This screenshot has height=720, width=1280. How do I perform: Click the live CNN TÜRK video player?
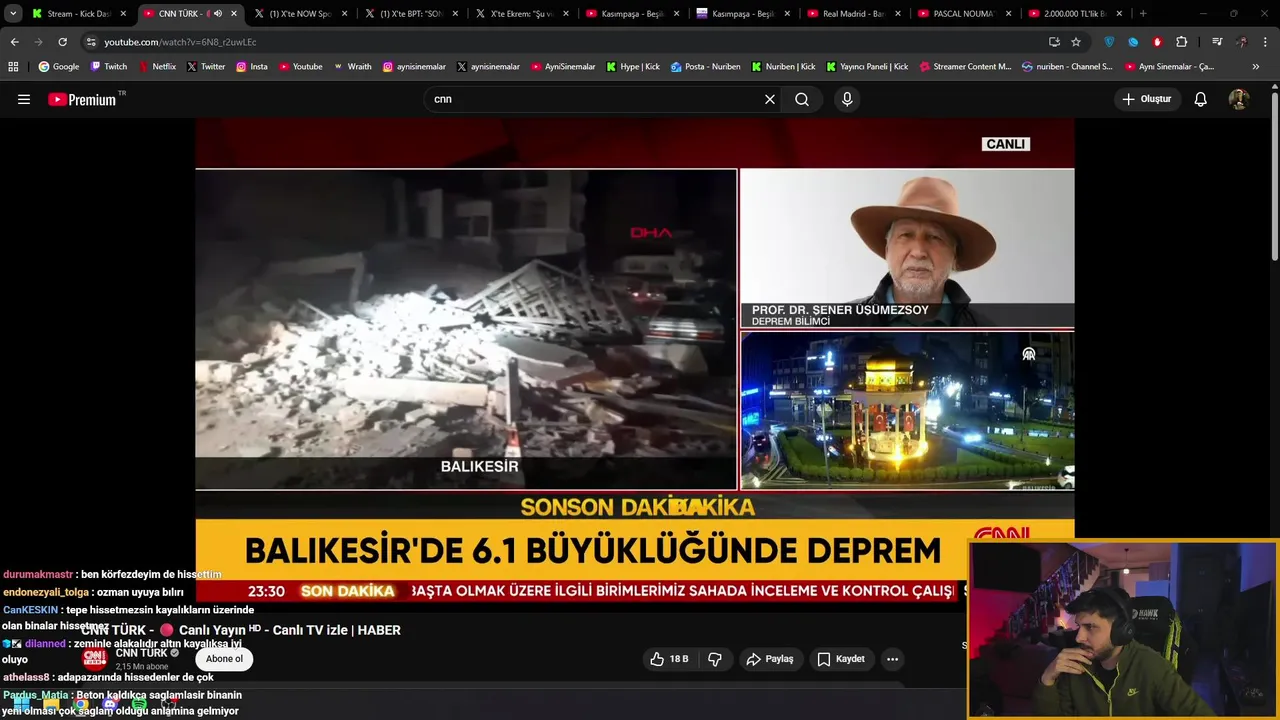(635, 360)
